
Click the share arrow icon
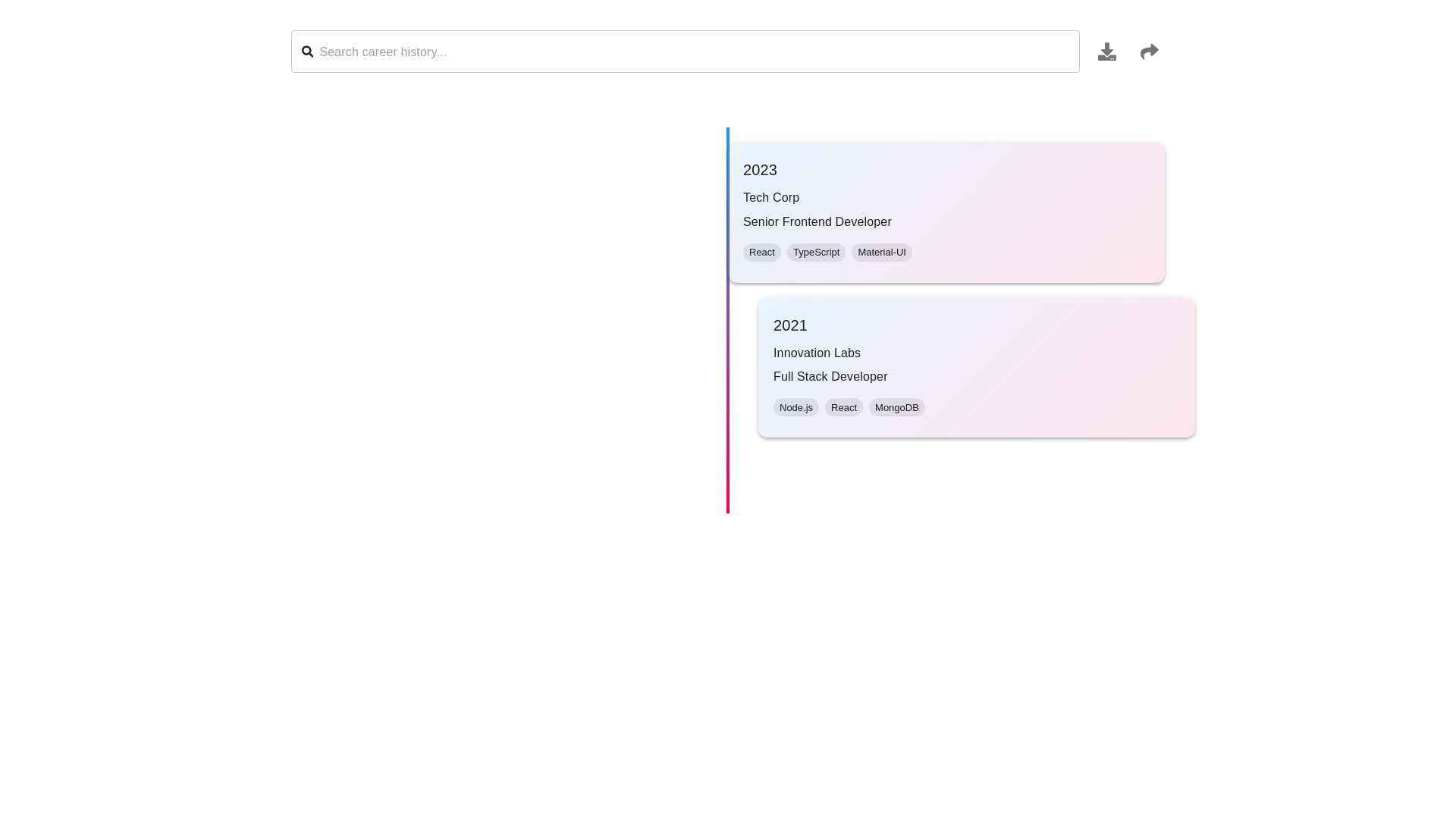point(1148,51)
